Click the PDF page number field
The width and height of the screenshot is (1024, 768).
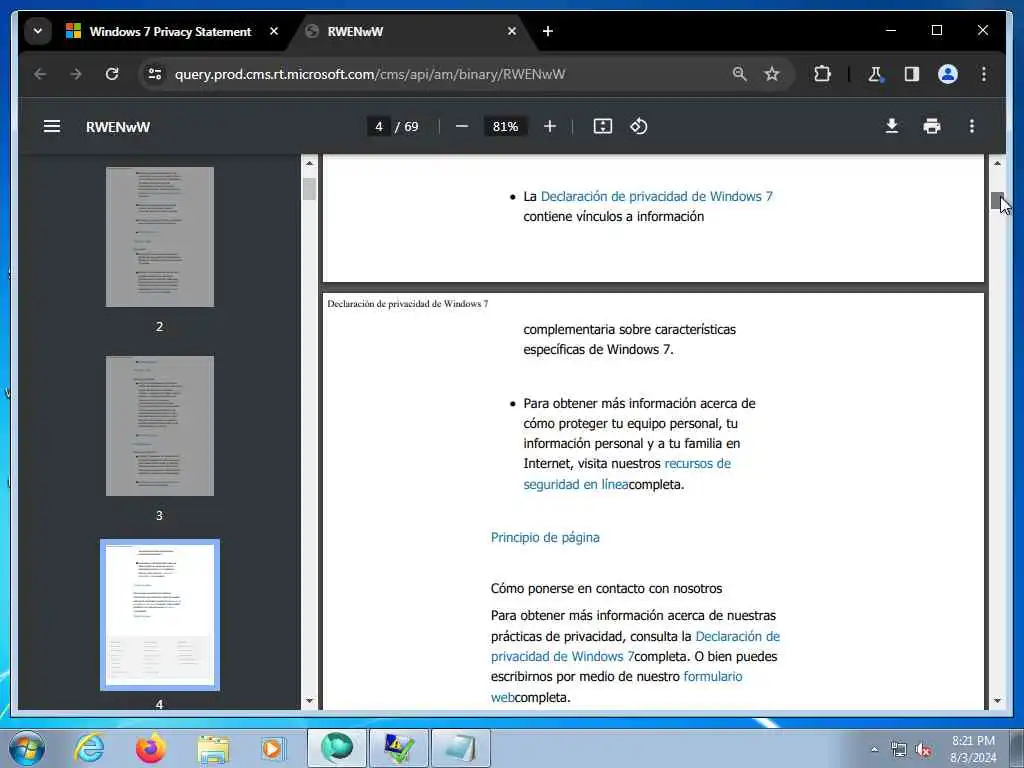(379, 126)
